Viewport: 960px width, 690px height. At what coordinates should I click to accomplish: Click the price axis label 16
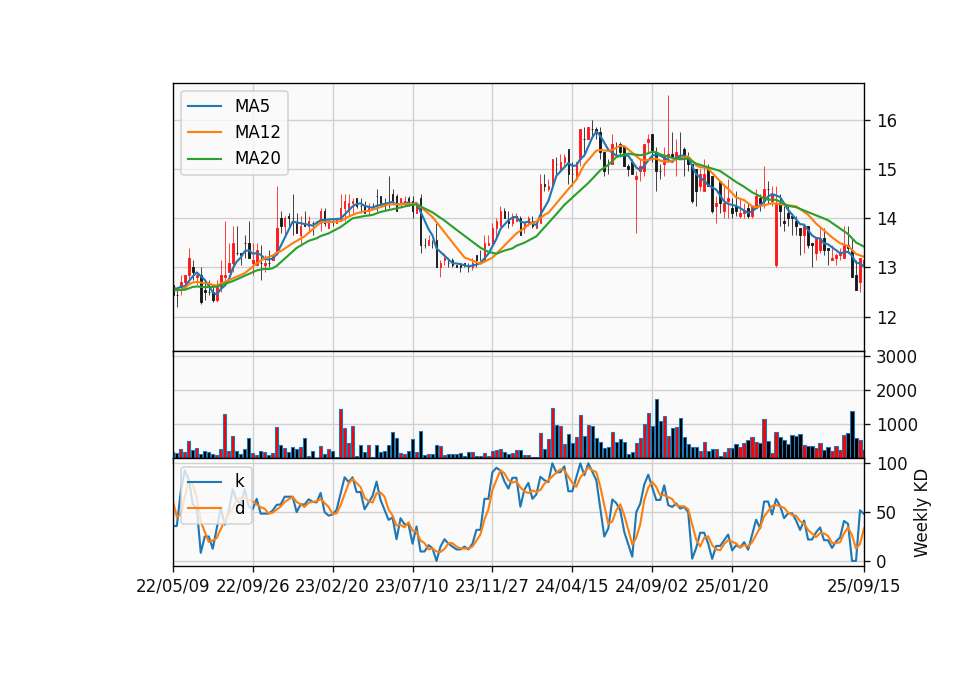pyautogui.click(x=887, y=121)
